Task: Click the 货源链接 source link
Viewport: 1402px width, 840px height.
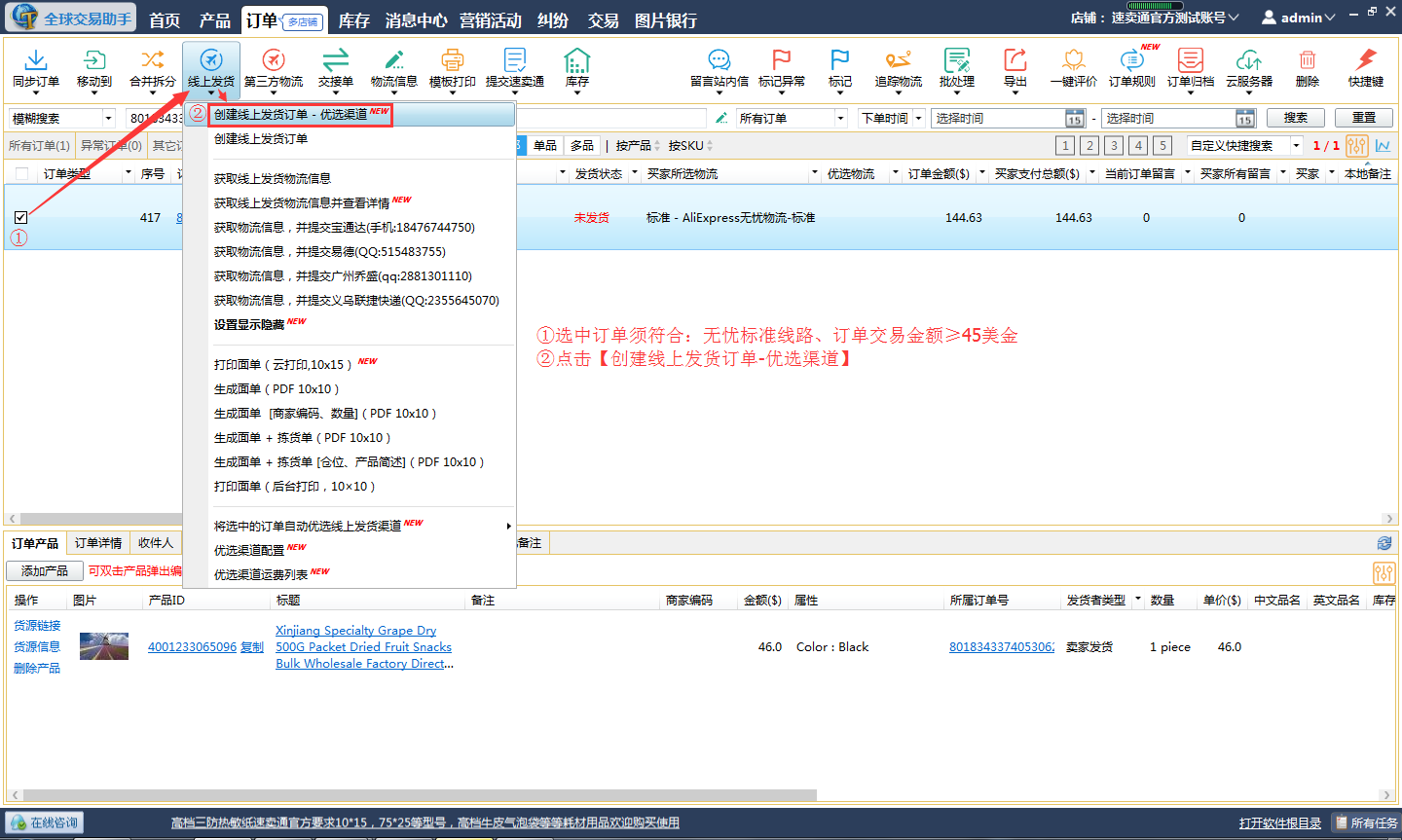Action: click(37, 626)
